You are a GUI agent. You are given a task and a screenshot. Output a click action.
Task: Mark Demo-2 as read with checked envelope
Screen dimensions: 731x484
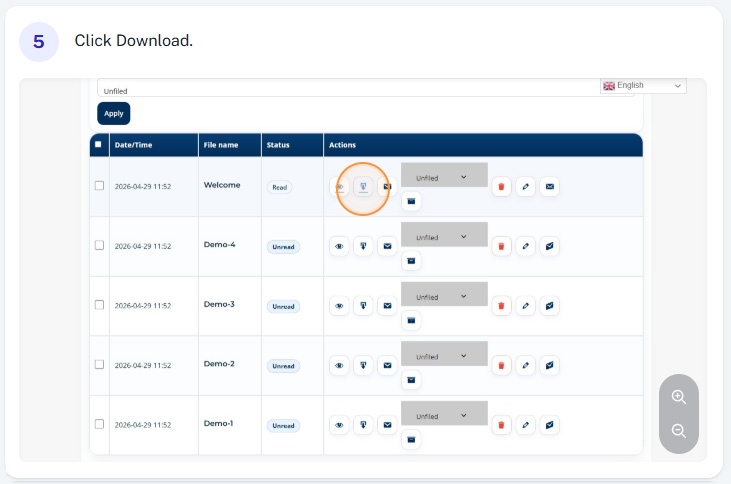(x=550, y=366)
